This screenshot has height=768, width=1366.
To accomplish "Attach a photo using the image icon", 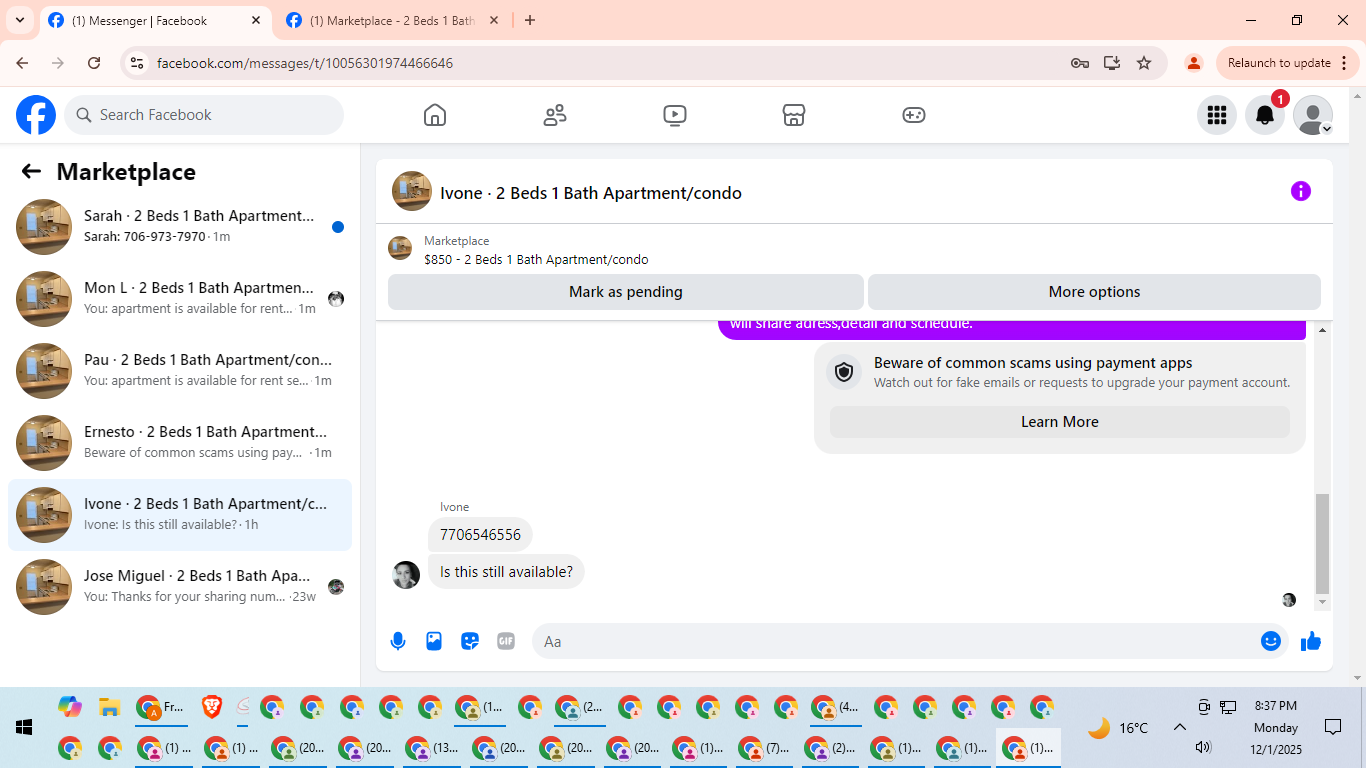I will 434,641.
